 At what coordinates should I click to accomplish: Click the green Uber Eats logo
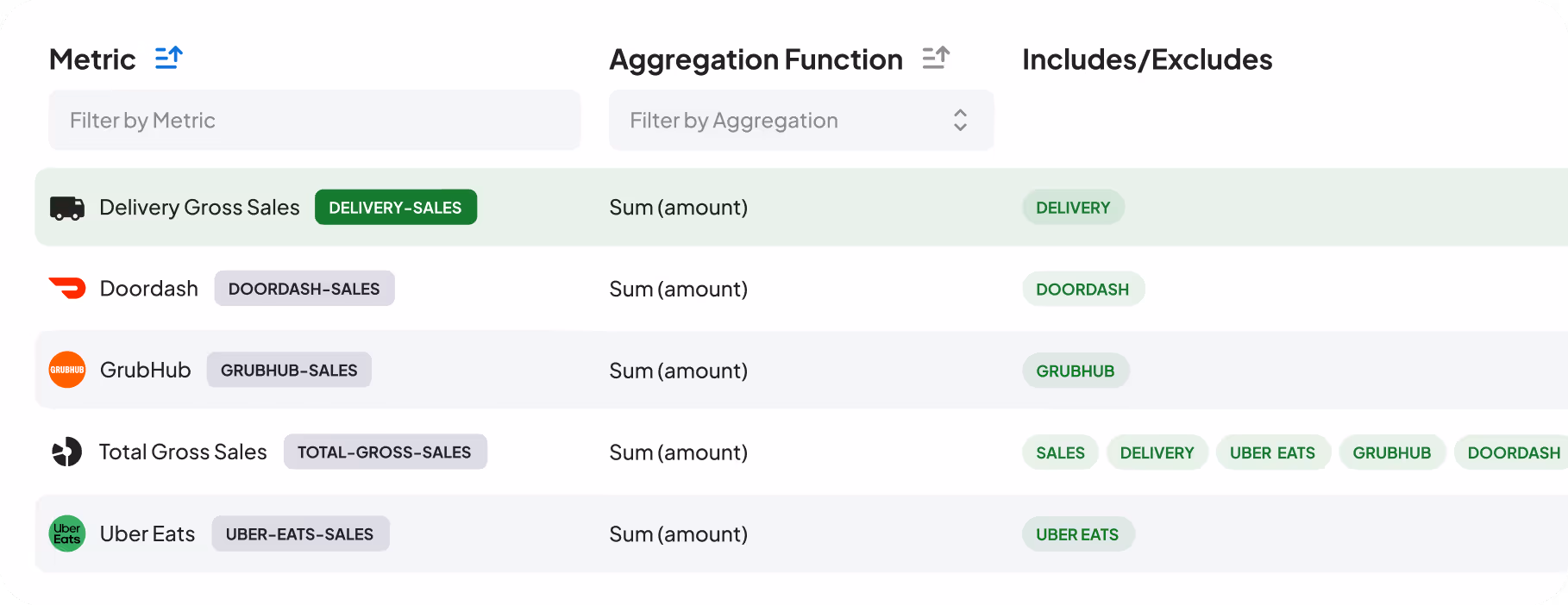point(67,533)
